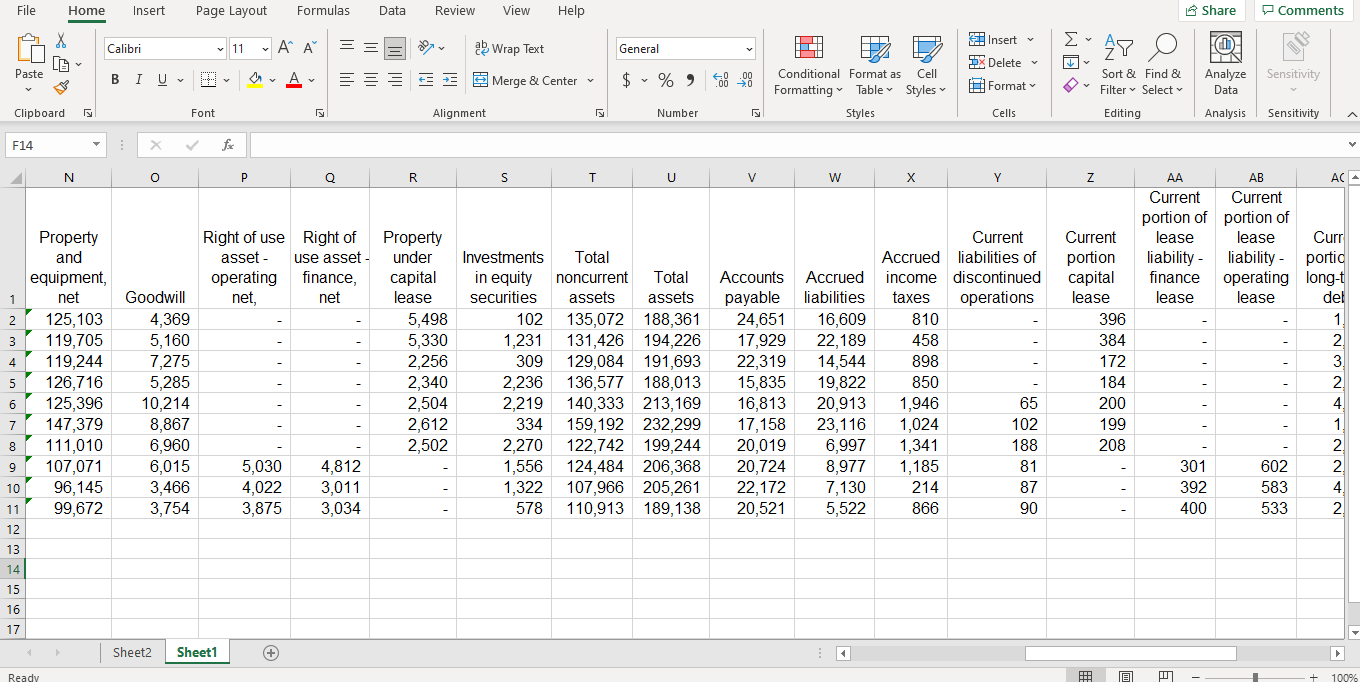Click the Share button
Image resolution: width=1360 pixels, height=682 pixels.
click(x=1212, y=10)
